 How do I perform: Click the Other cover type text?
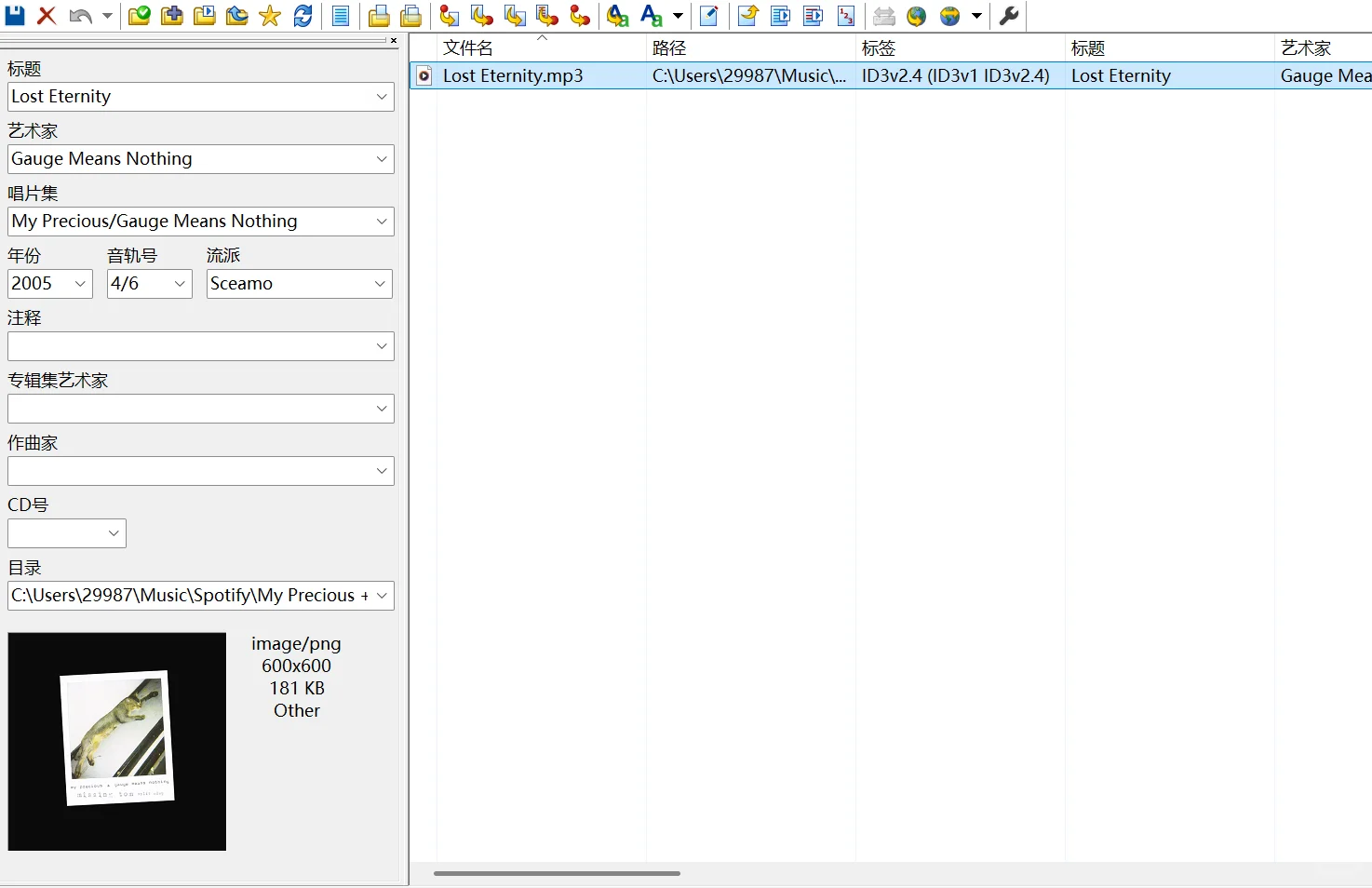[x=297, y=711]
